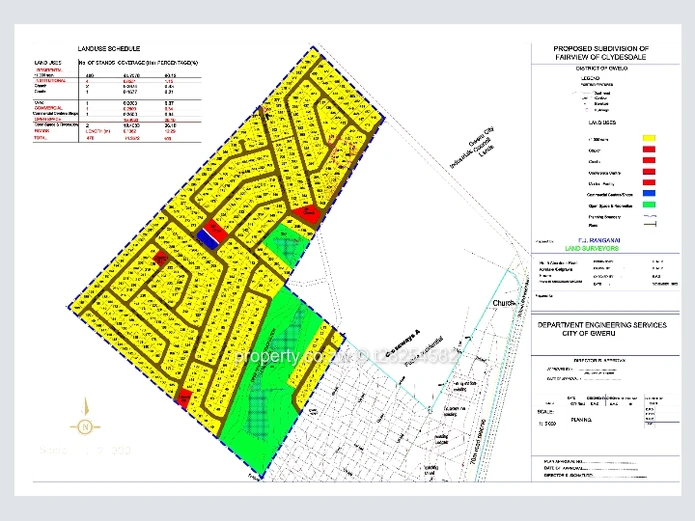Click the 'LAND USES' schedule column header
The width and height of the screenshot is (695, 521).
(x=48, y=63)
